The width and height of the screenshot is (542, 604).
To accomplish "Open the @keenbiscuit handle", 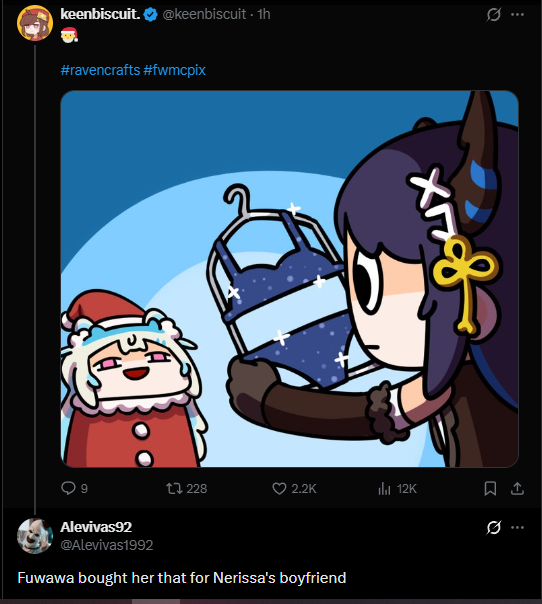I will [x=204, y=14].
